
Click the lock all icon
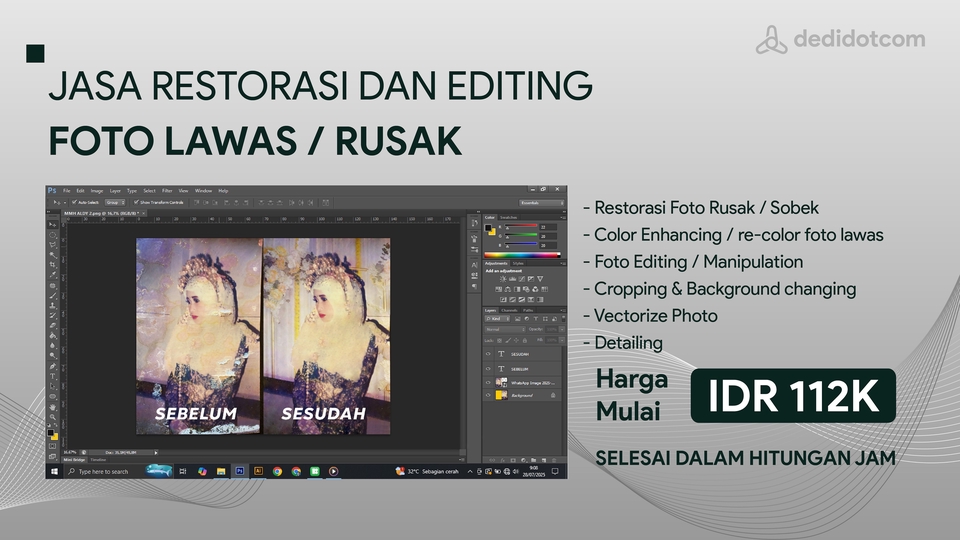click(x=525, y=340)
